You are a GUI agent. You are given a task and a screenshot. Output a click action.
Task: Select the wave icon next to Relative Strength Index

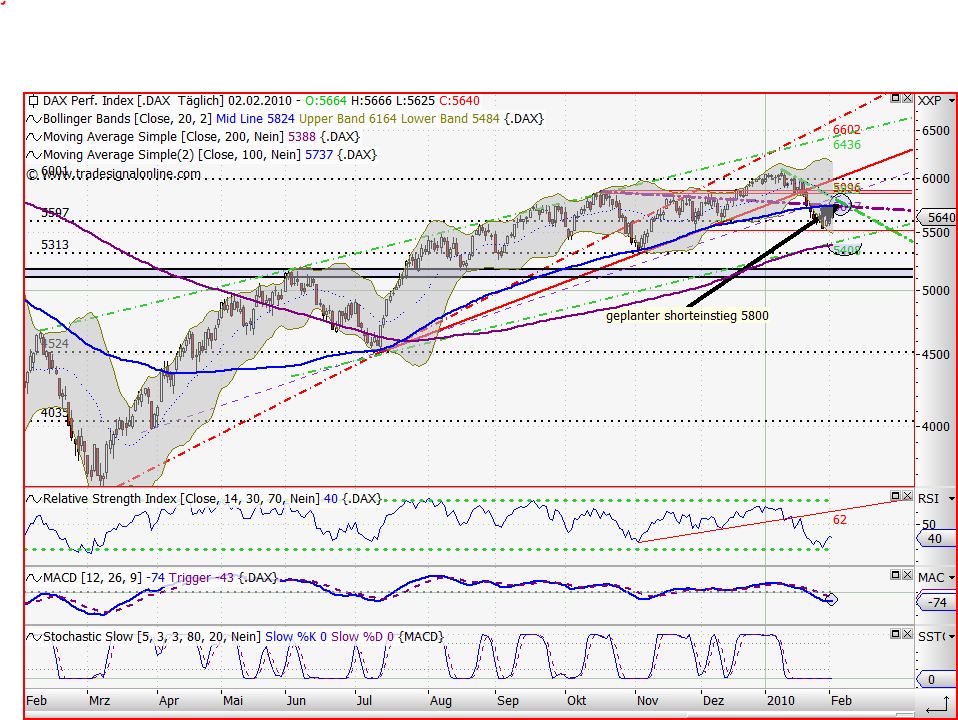(x=33, y=498)
